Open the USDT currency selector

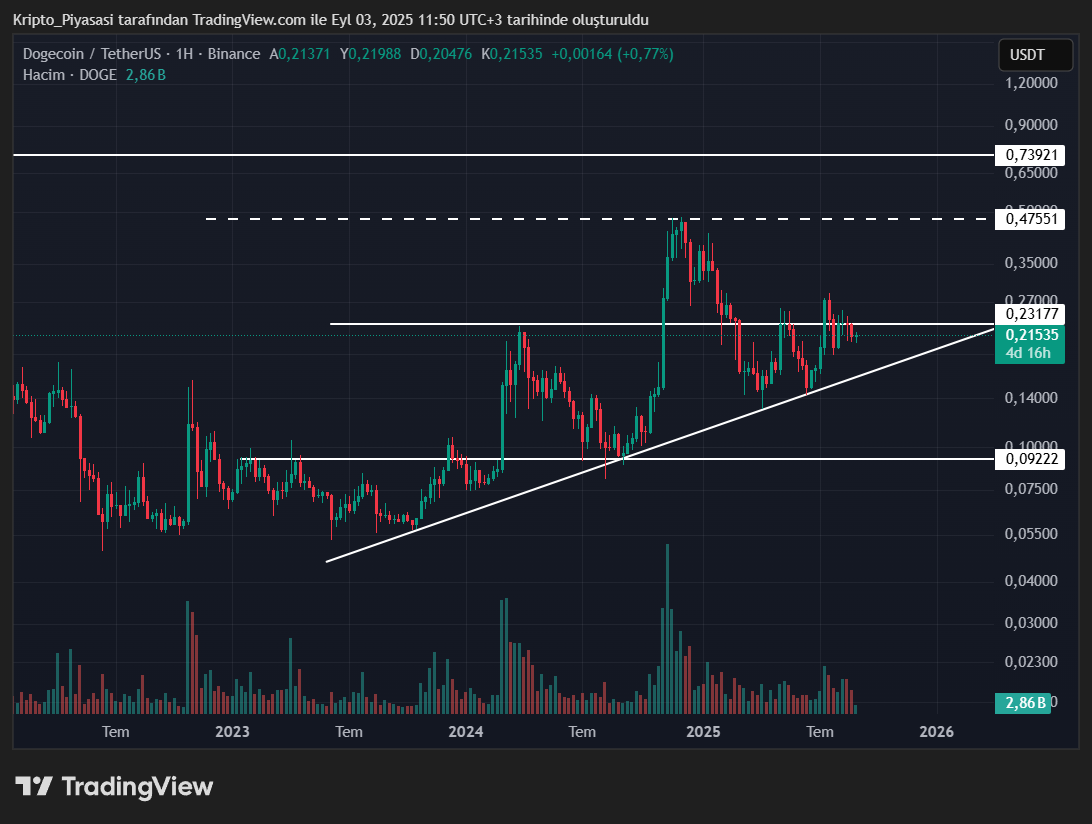tap(1036, 55)
